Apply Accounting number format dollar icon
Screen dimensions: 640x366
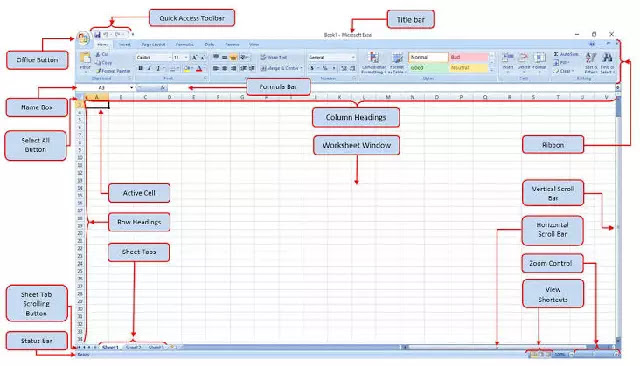(312, 68)
